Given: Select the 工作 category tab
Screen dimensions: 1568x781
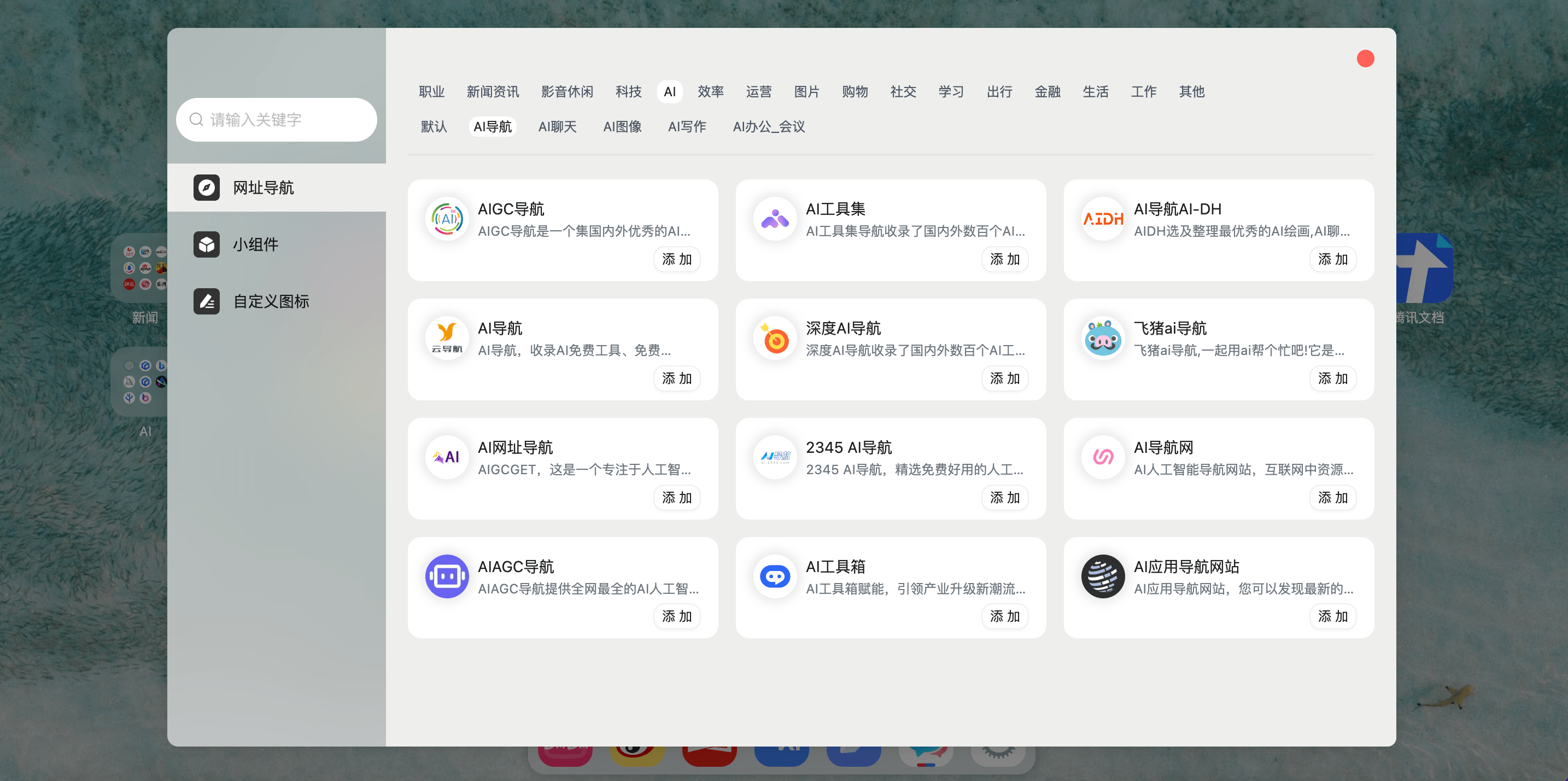Looking at the screenshot, I should (x=1143, y=91).
